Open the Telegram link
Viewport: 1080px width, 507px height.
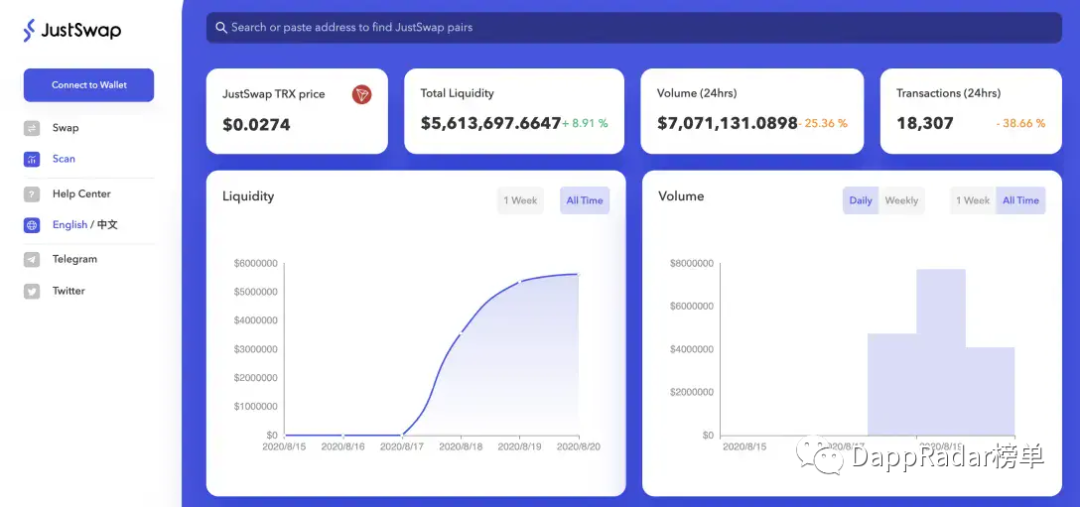[74, 260]
